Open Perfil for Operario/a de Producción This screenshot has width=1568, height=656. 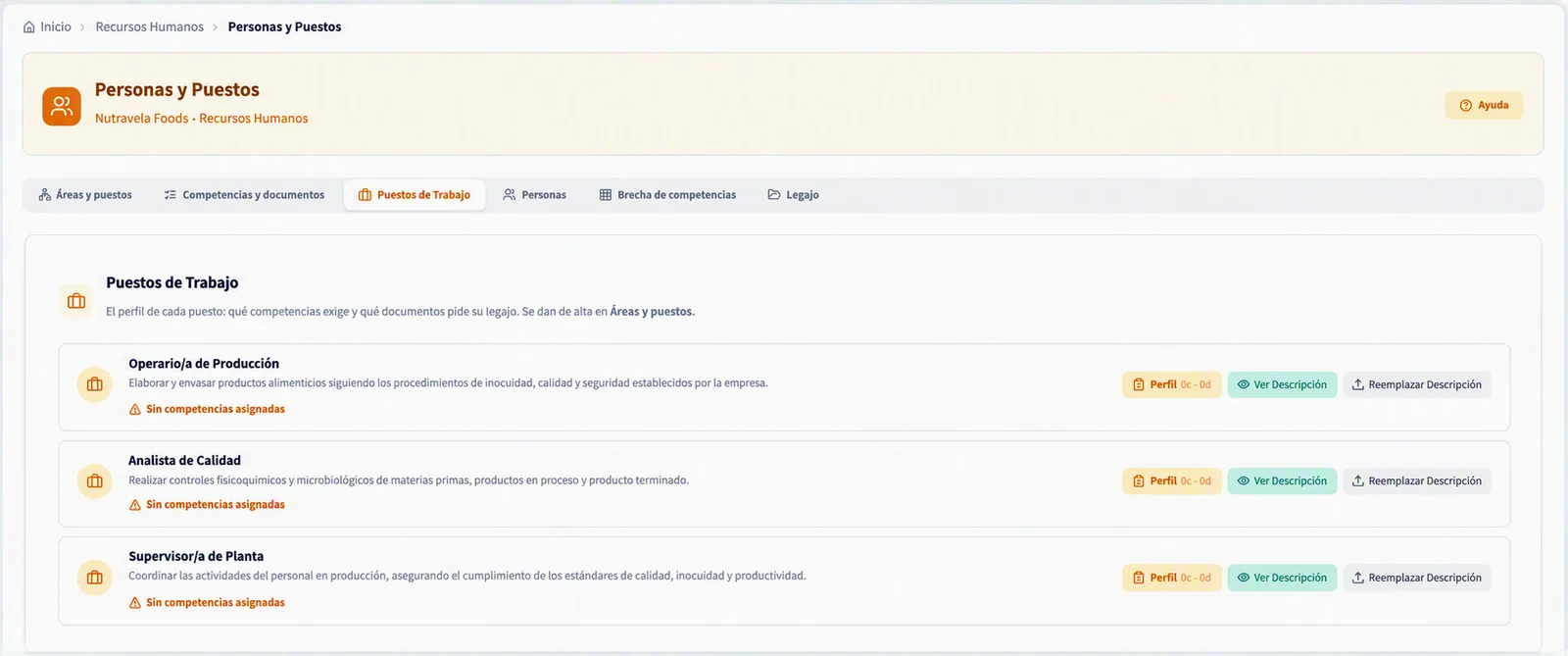(x=1172, y=384)
